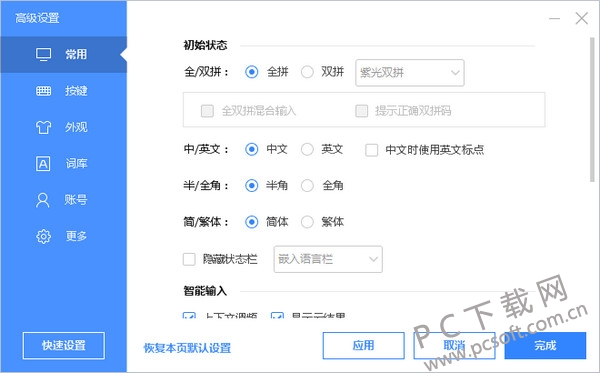Click the 应用 button
Viewport: 600px width, 373px height.
click(x=364, y=346)
